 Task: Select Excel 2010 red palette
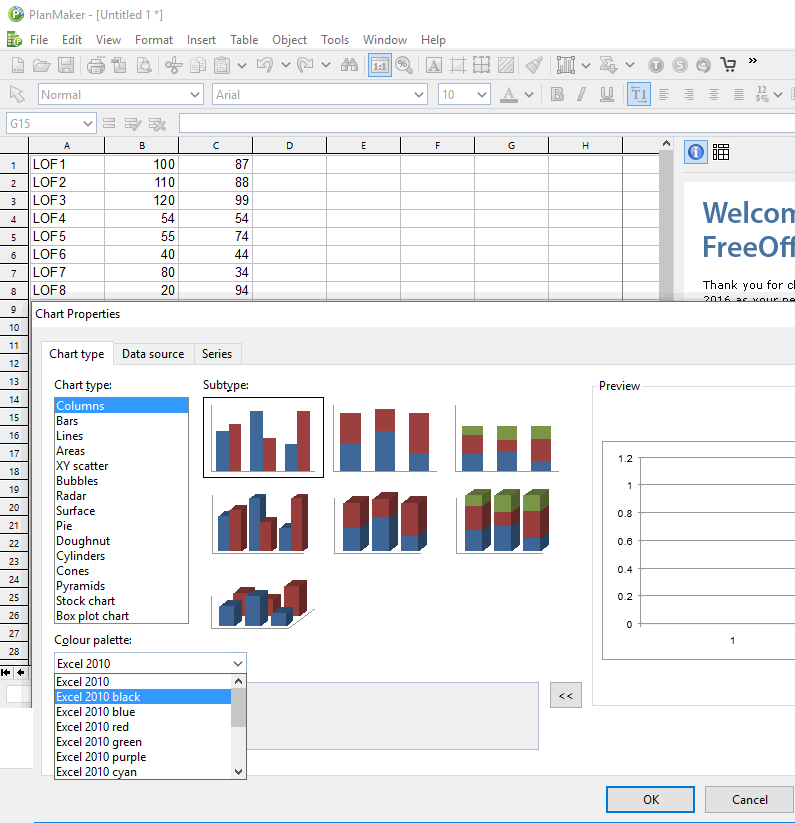coord(143,727)
